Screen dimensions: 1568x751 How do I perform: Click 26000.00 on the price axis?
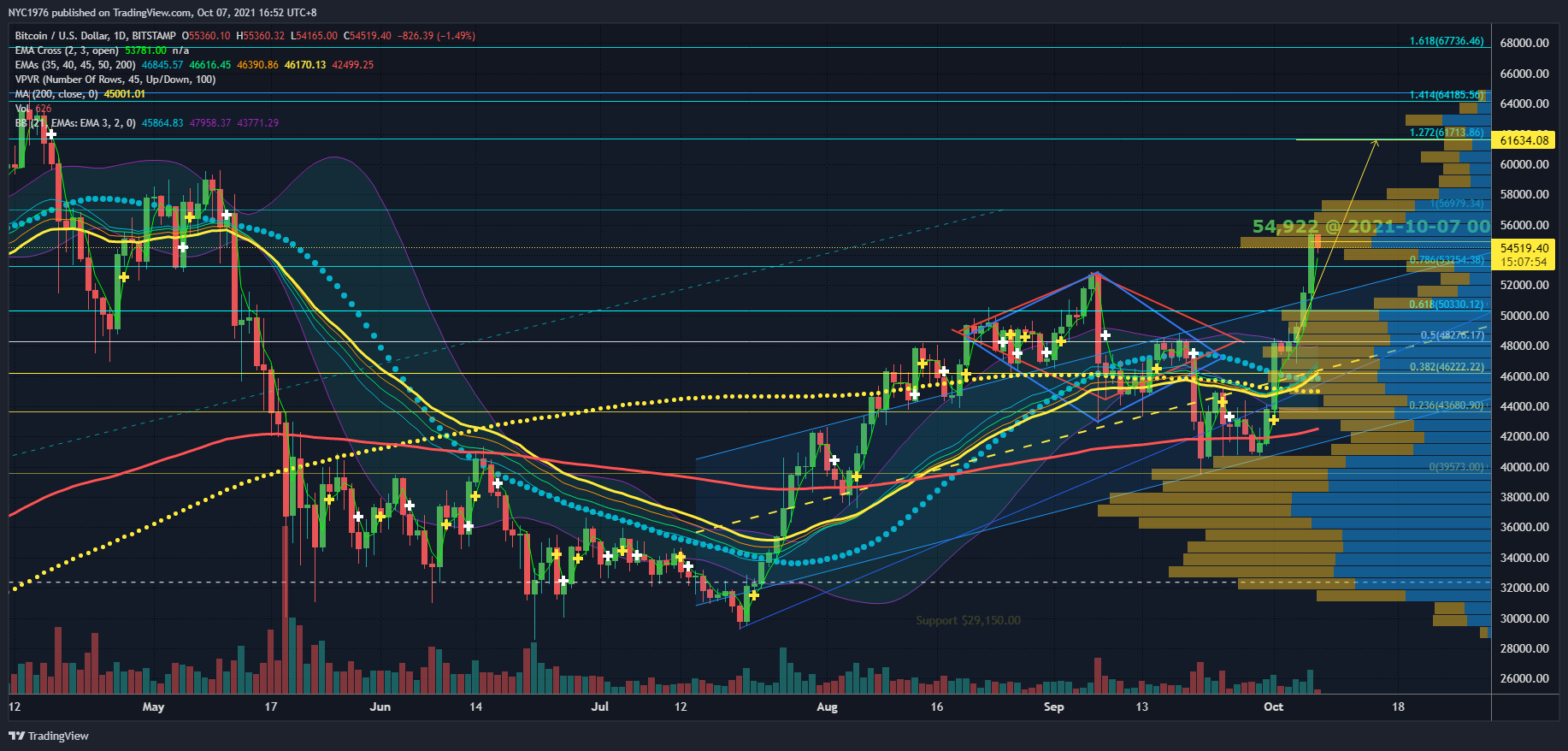[1524, 678]
